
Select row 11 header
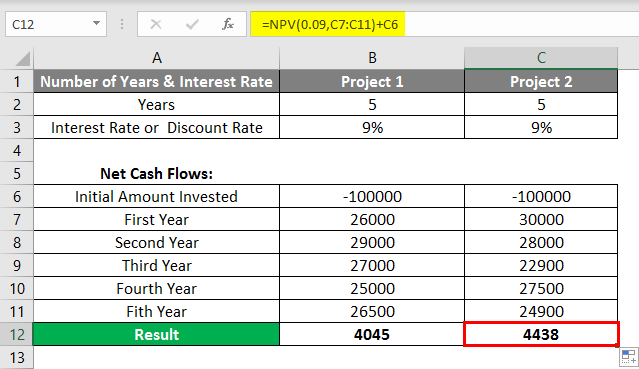coord(17,312)
